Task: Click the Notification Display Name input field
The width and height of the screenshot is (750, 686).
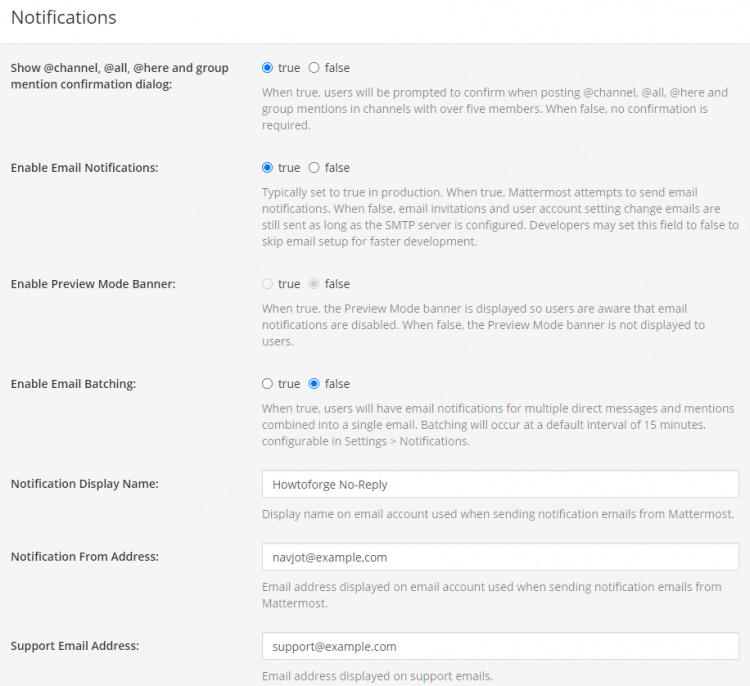Action: tap(500, 484)
